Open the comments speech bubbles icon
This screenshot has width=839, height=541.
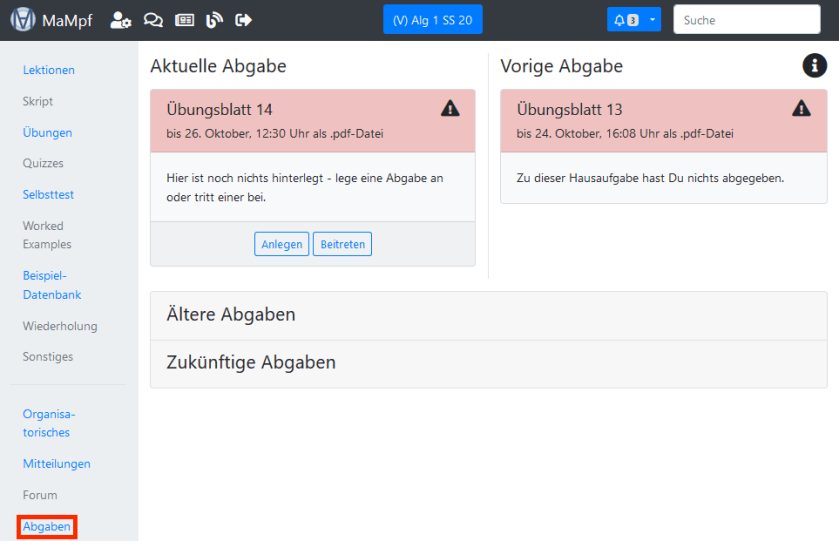(153, 20)
